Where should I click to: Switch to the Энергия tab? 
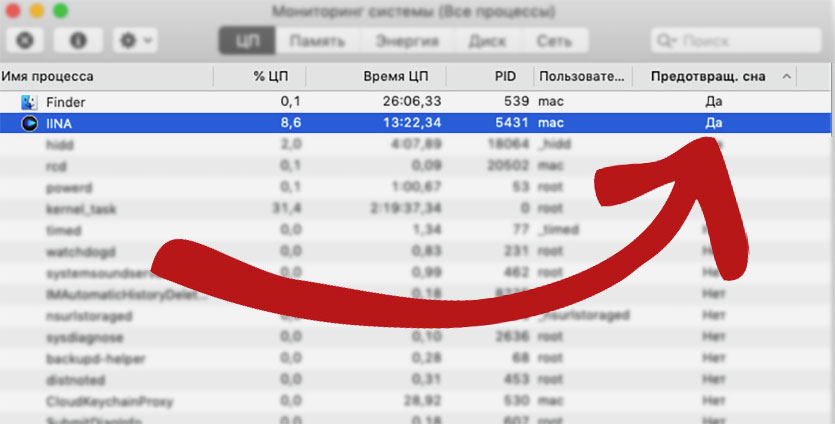407,41
